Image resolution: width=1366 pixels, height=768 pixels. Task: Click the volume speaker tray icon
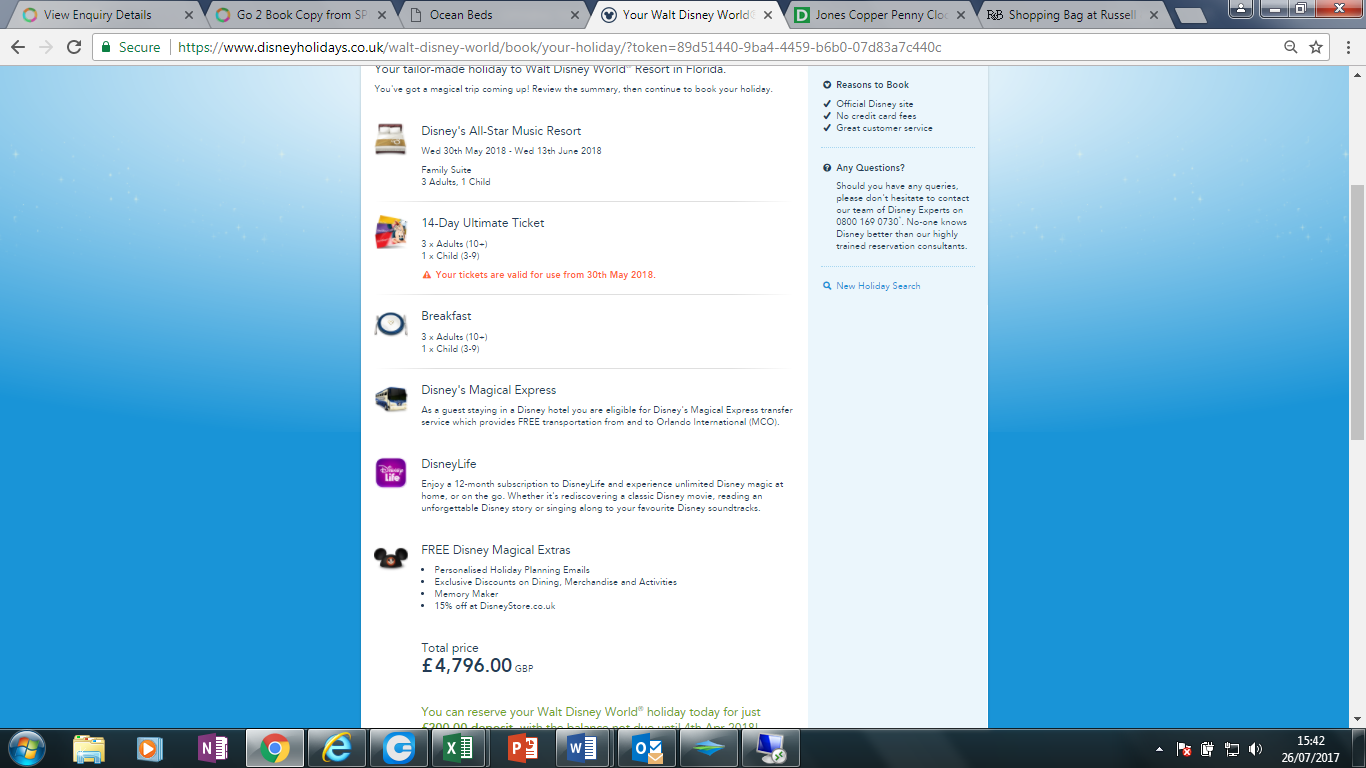click(x=1255, y=749)
